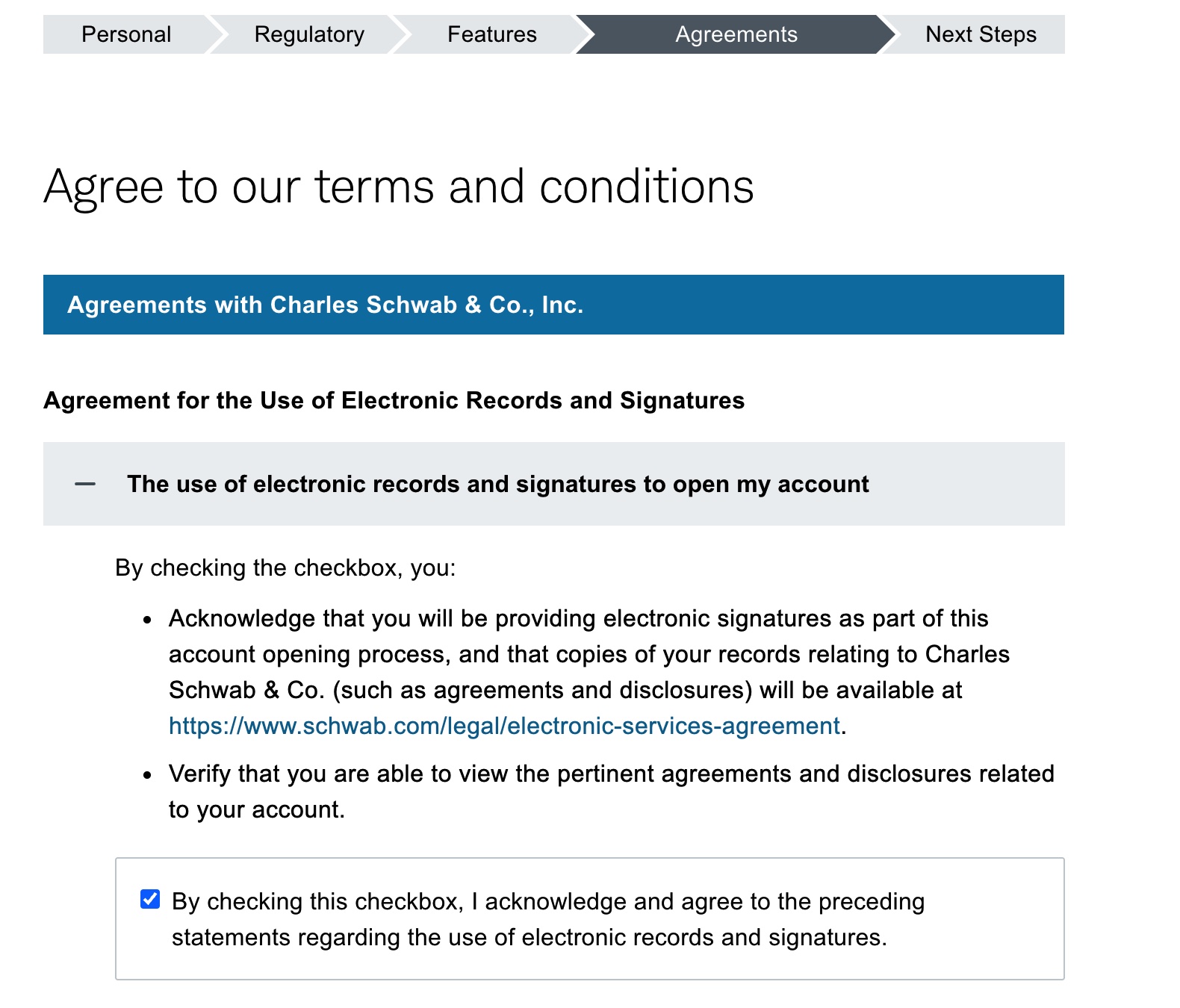Select the 'Agreement for the Use of Electronic Records' subheading
The image size is (1180, 1008).
[x=394, y=401]
